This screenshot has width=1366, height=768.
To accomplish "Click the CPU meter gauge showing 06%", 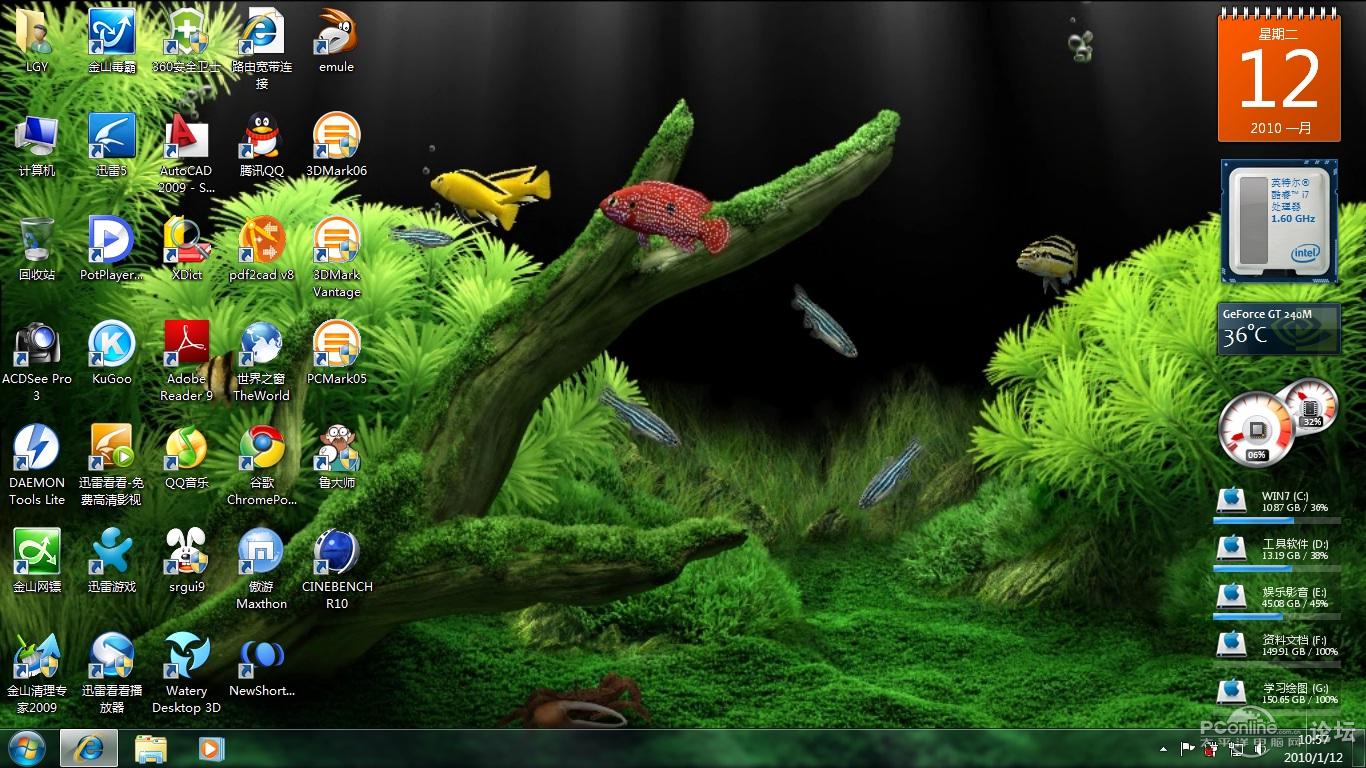I will click(1256, 430).
